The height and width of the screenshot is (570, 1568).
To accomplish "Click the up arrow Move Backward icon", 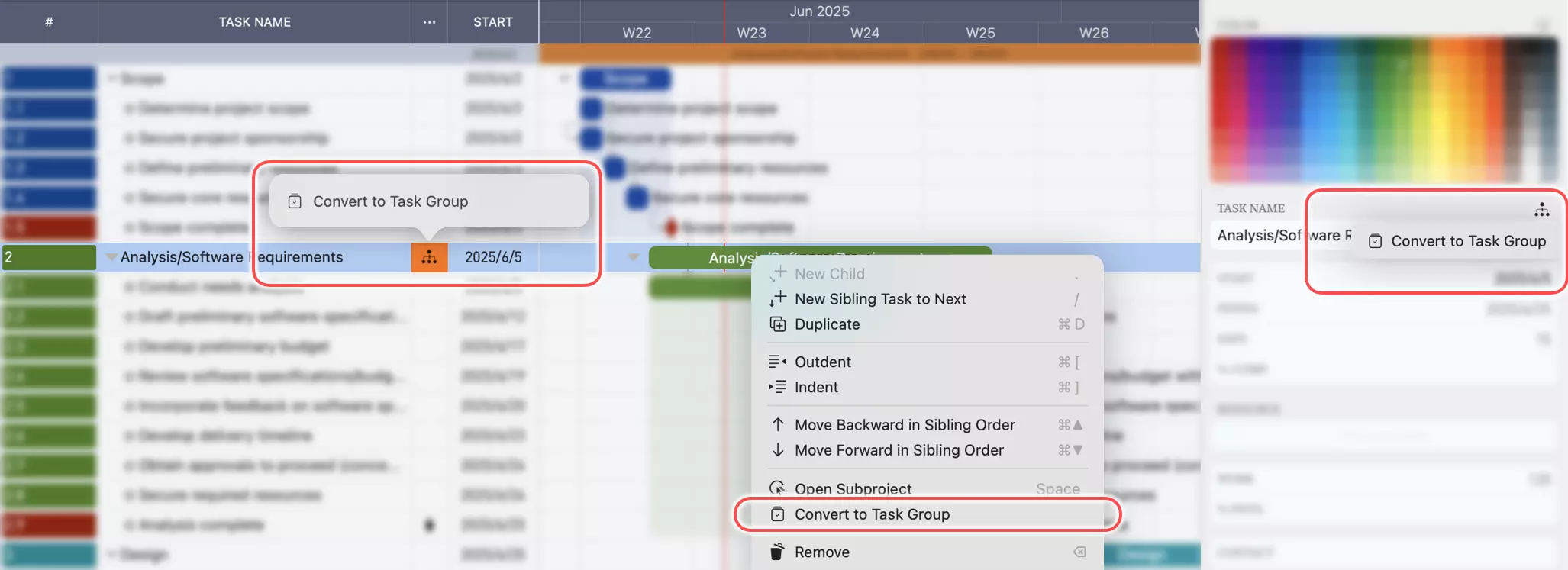I will coord(777,425).
